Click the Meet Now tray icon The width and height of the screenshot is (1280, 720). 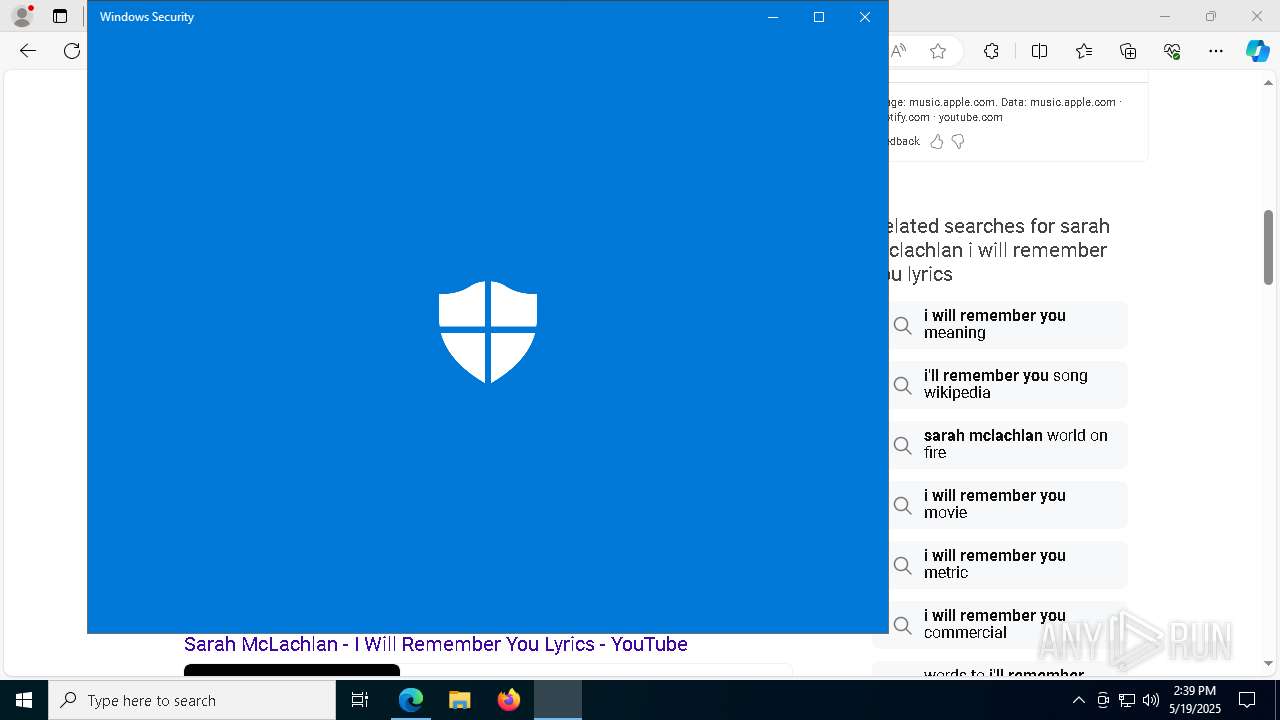click(1103, 700)
